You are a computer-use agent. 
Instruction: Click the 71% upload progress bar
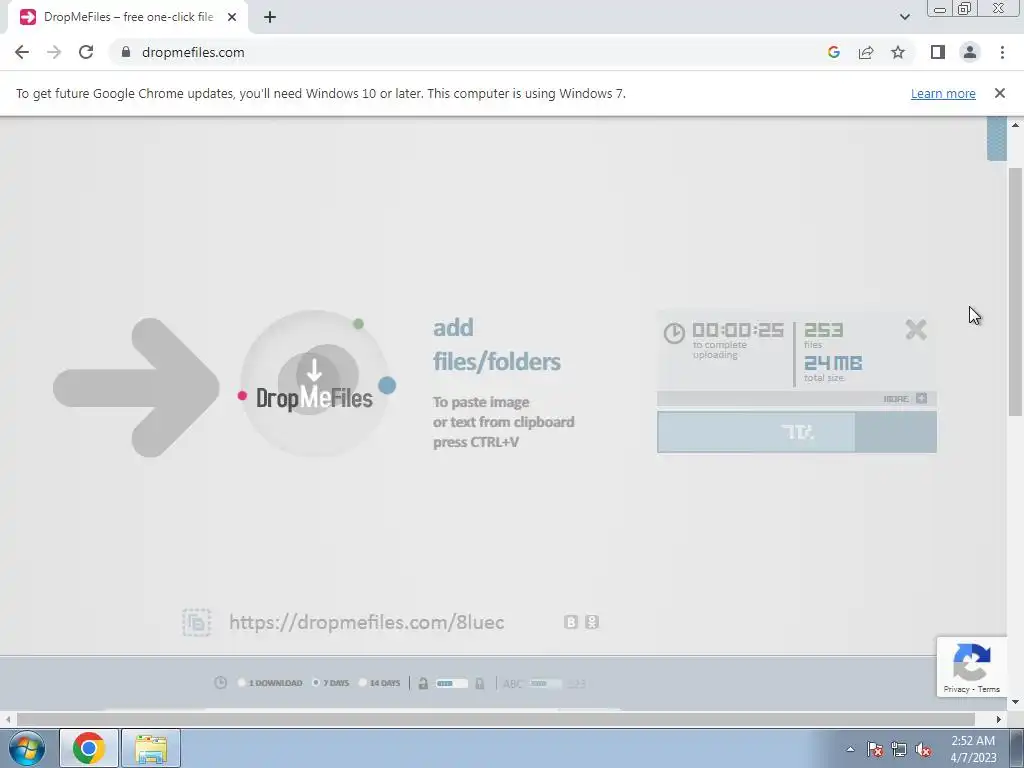point(797,432)
